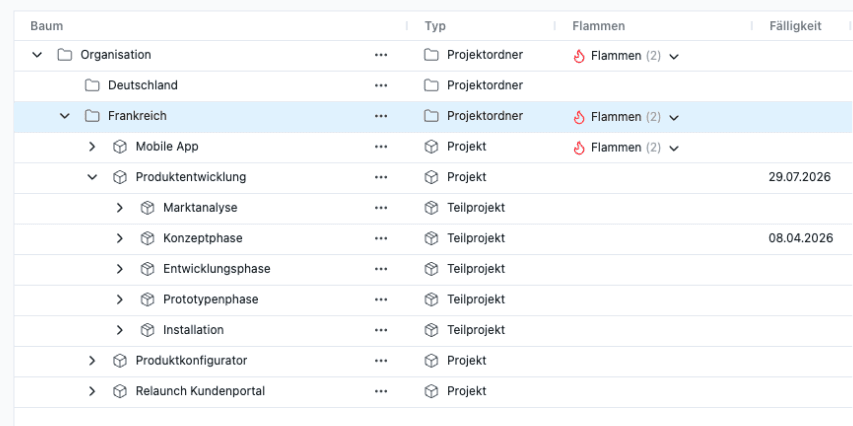Open the Flammen dropdown in Organisation row

coord(674,56)
